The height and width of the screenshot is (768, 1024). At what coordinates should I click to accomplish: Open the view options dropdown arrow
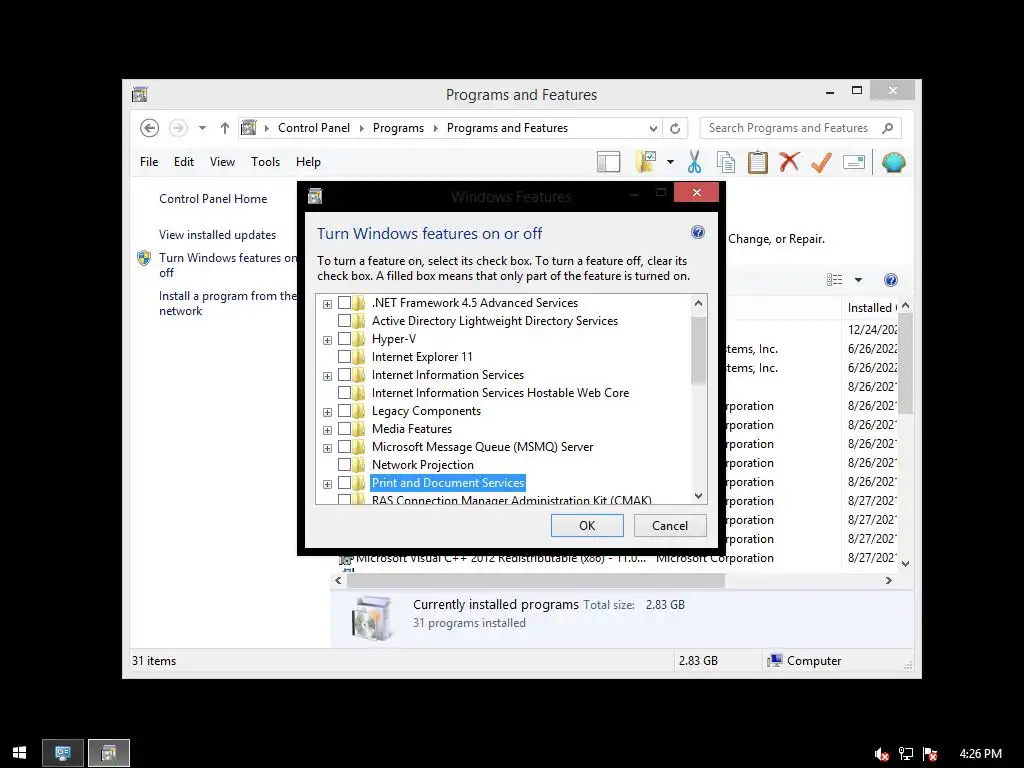[858, 280]
